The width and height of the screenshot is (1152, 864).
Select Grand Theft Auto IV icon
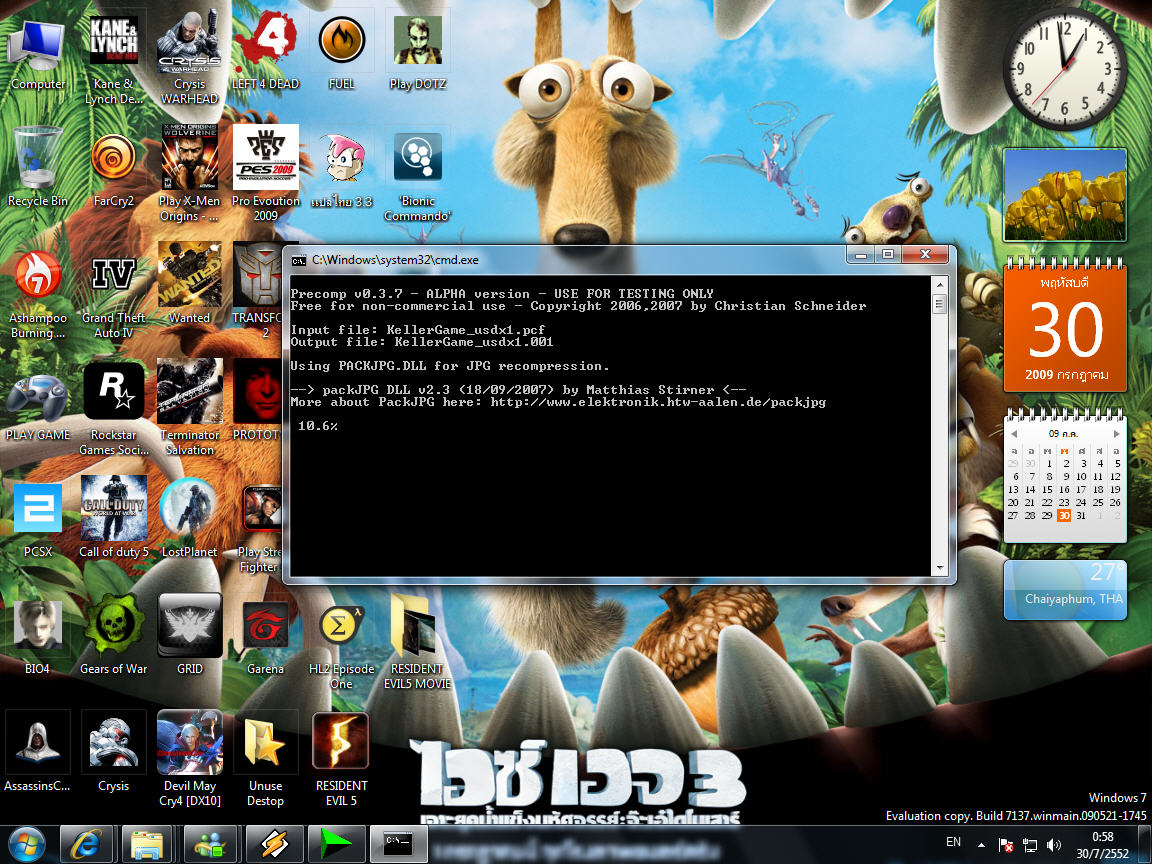(x=113, y=294)
